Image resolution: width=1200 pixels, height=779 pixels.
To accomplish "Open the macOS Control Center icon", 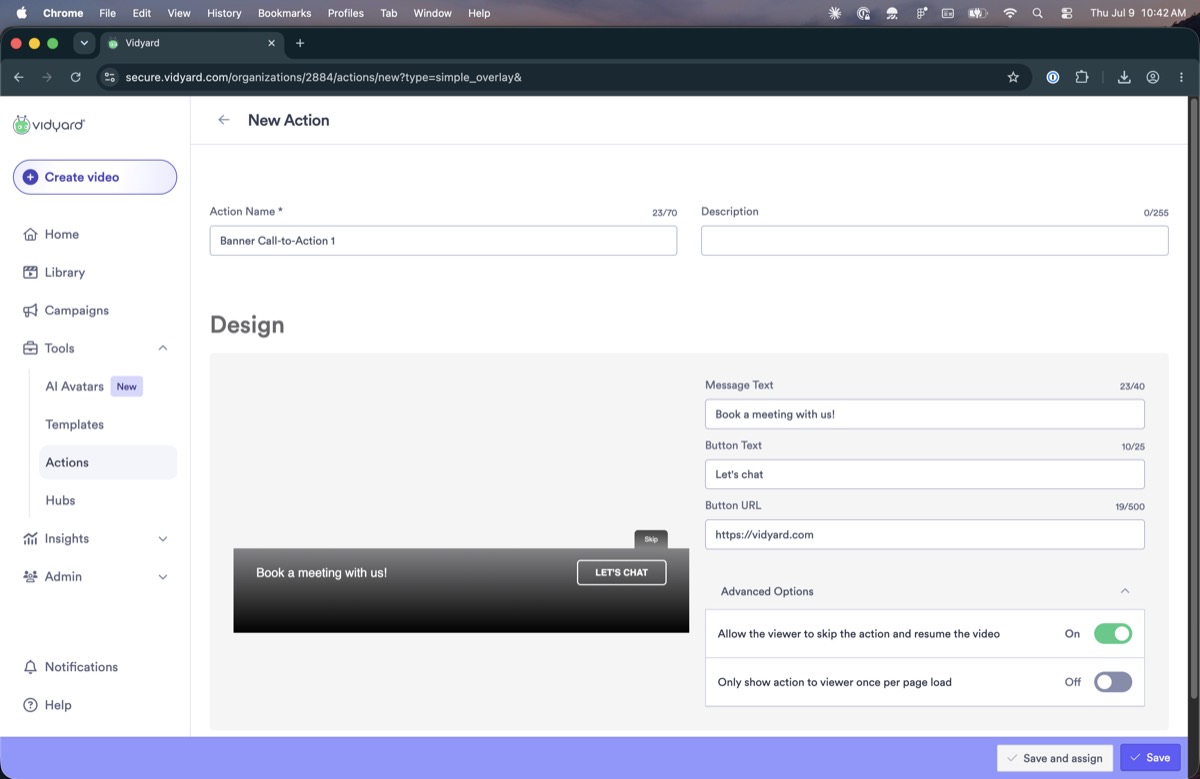I will (1066, 13).
